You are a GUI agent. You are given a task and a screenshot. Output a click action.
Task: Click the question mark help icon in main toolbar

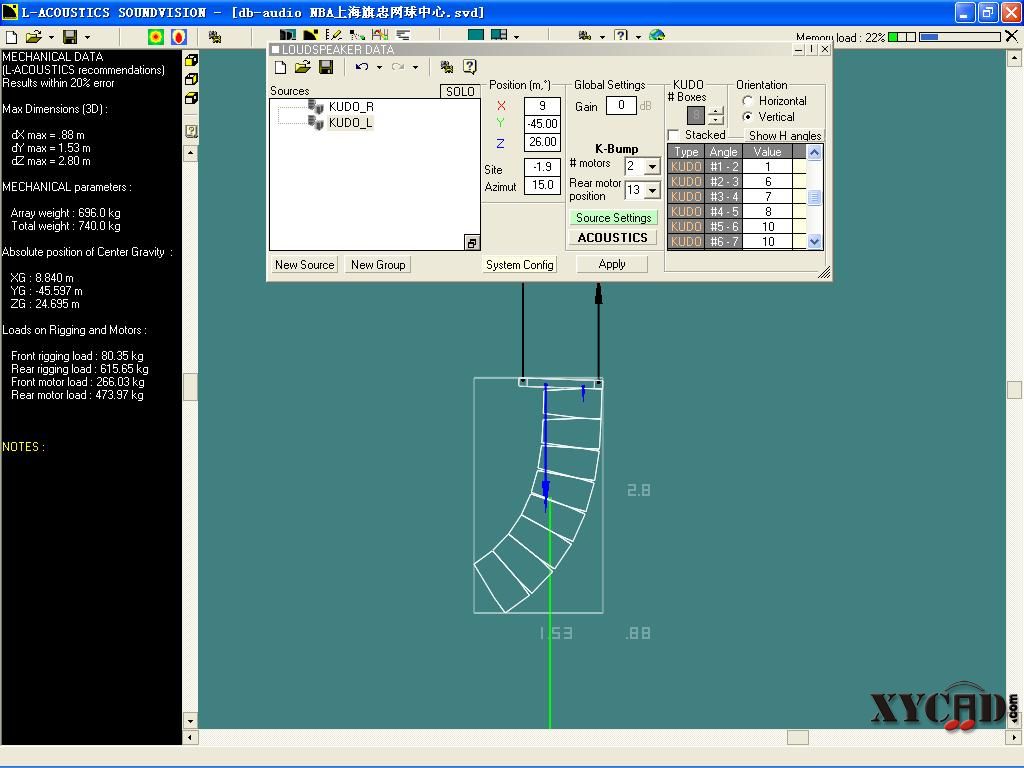click(x=621, y=35)
